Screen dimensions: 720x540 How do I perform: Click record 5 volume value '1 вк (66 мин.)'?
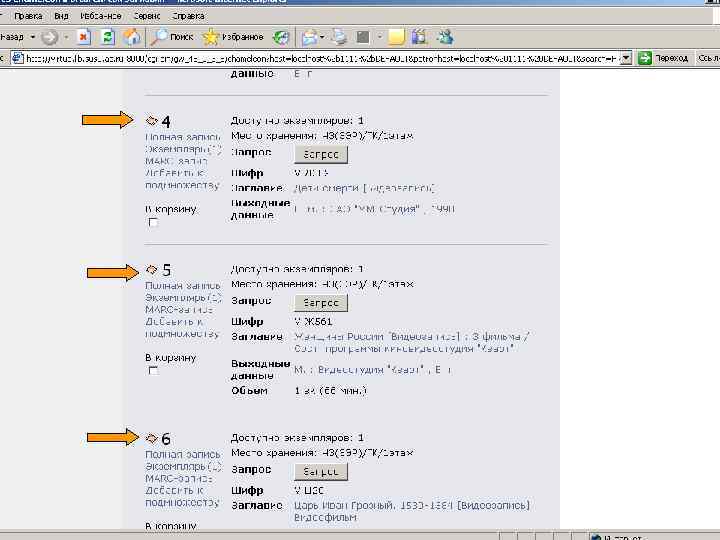pos(331,391)
